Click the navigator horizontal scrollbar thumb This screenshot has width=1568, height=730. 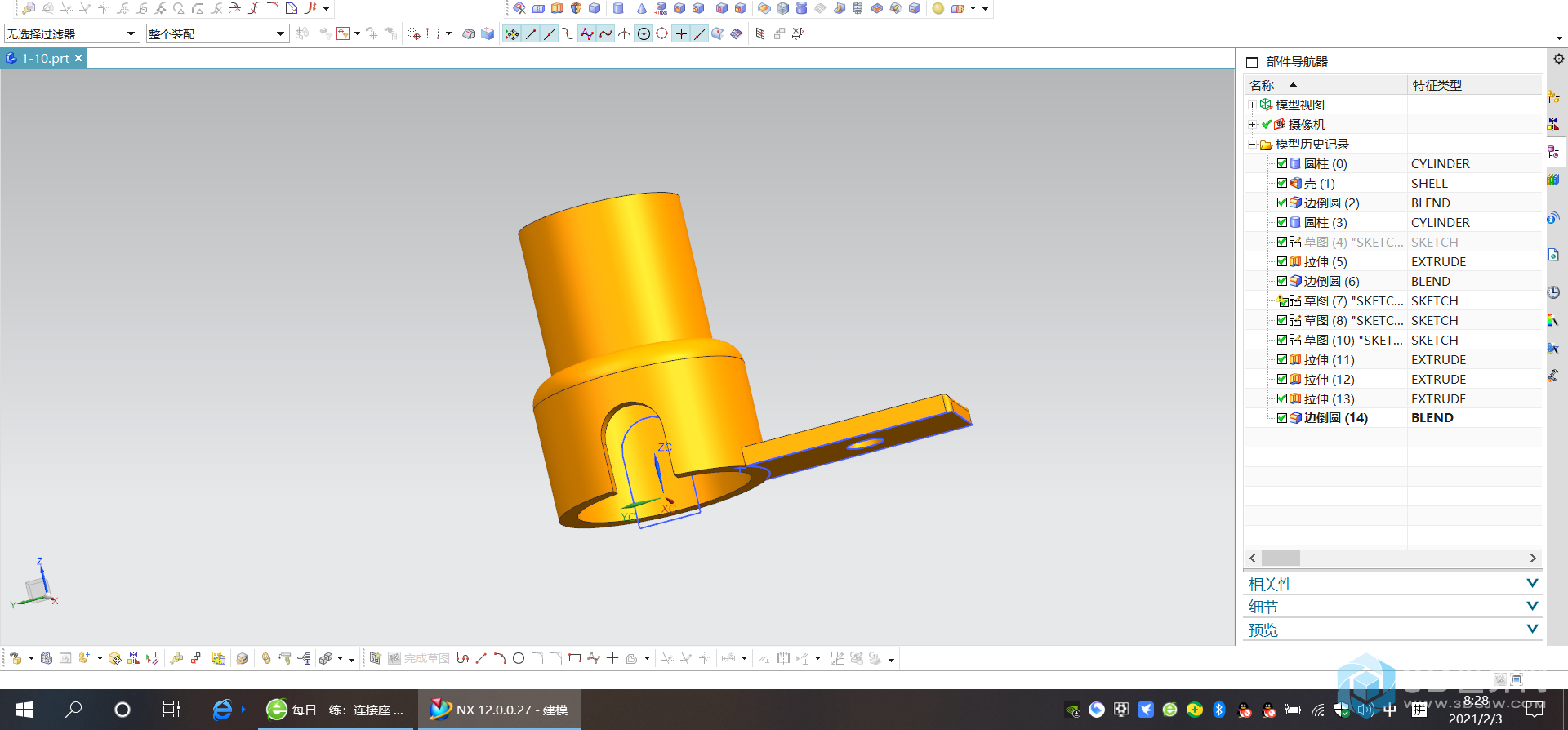[x=1281, y=558]
